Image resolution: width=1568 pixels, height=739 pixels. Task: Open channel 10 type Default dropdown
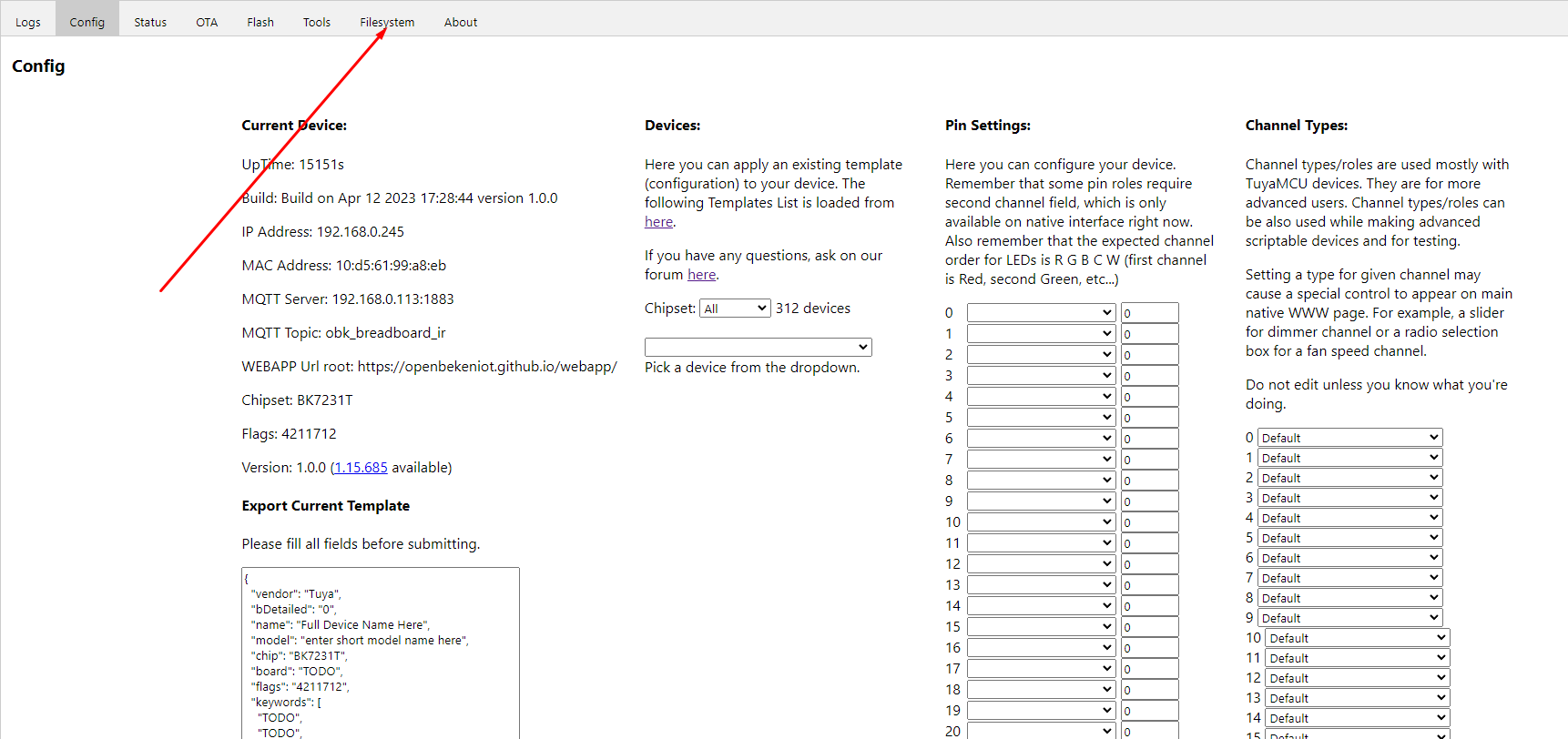coord(1358,638)
